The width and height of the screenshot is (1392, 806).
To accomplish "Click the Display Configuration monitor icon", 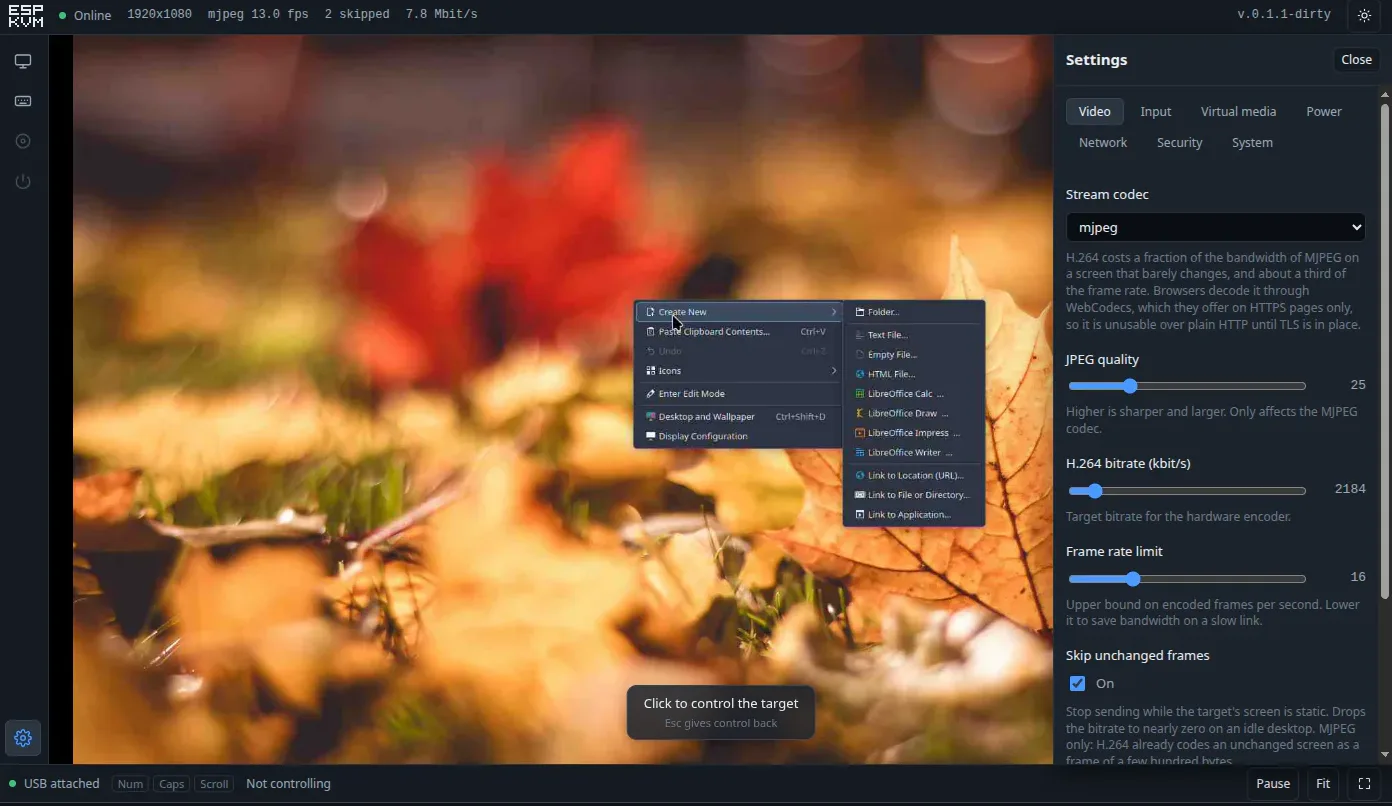I will tap(651, 436).
